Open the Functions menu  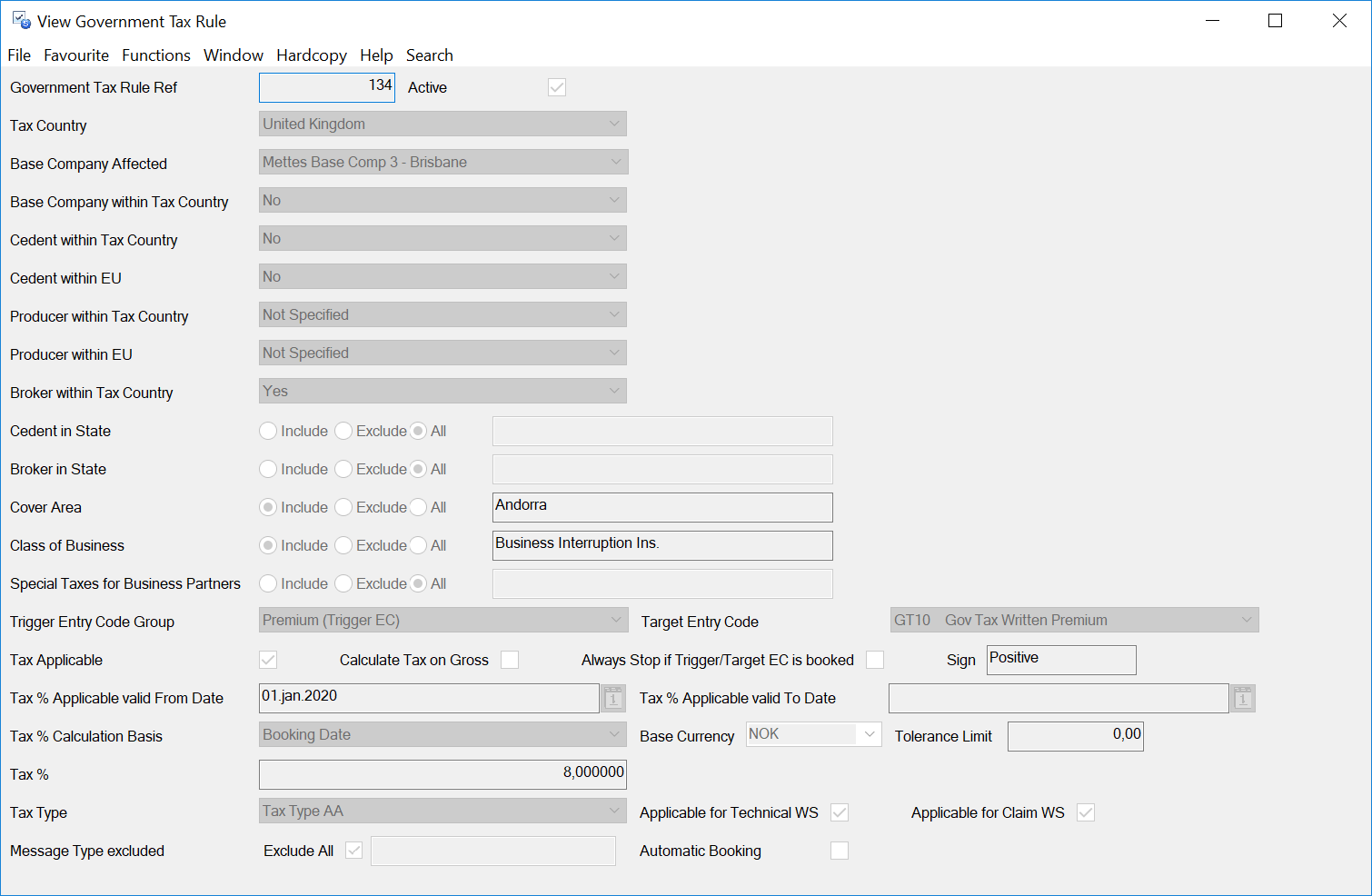tap(156, 55)
